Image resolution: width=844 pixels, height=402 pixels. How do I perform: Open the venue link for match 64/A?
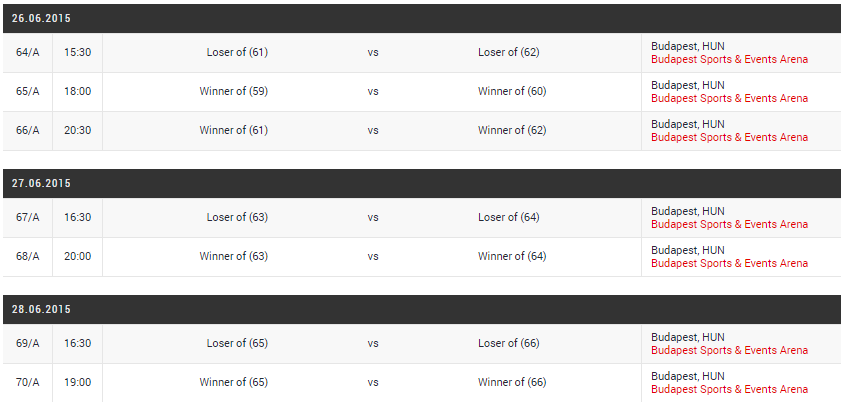click(729, 59)
